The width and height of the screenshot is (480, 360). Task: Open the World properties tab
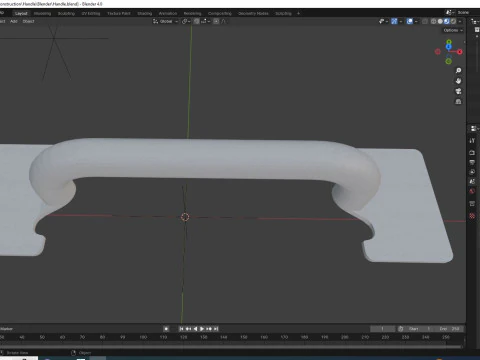coord(472,191)
